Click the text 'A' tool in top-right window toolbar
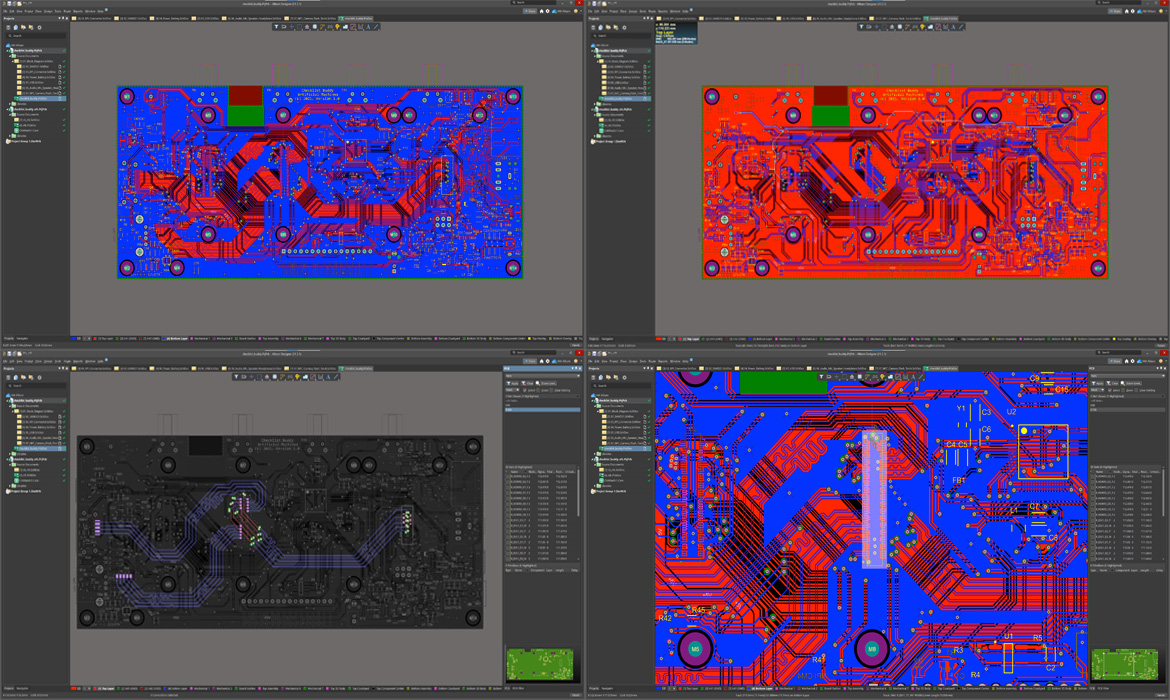Screen dimensions: 1170x700 [953, 27]
